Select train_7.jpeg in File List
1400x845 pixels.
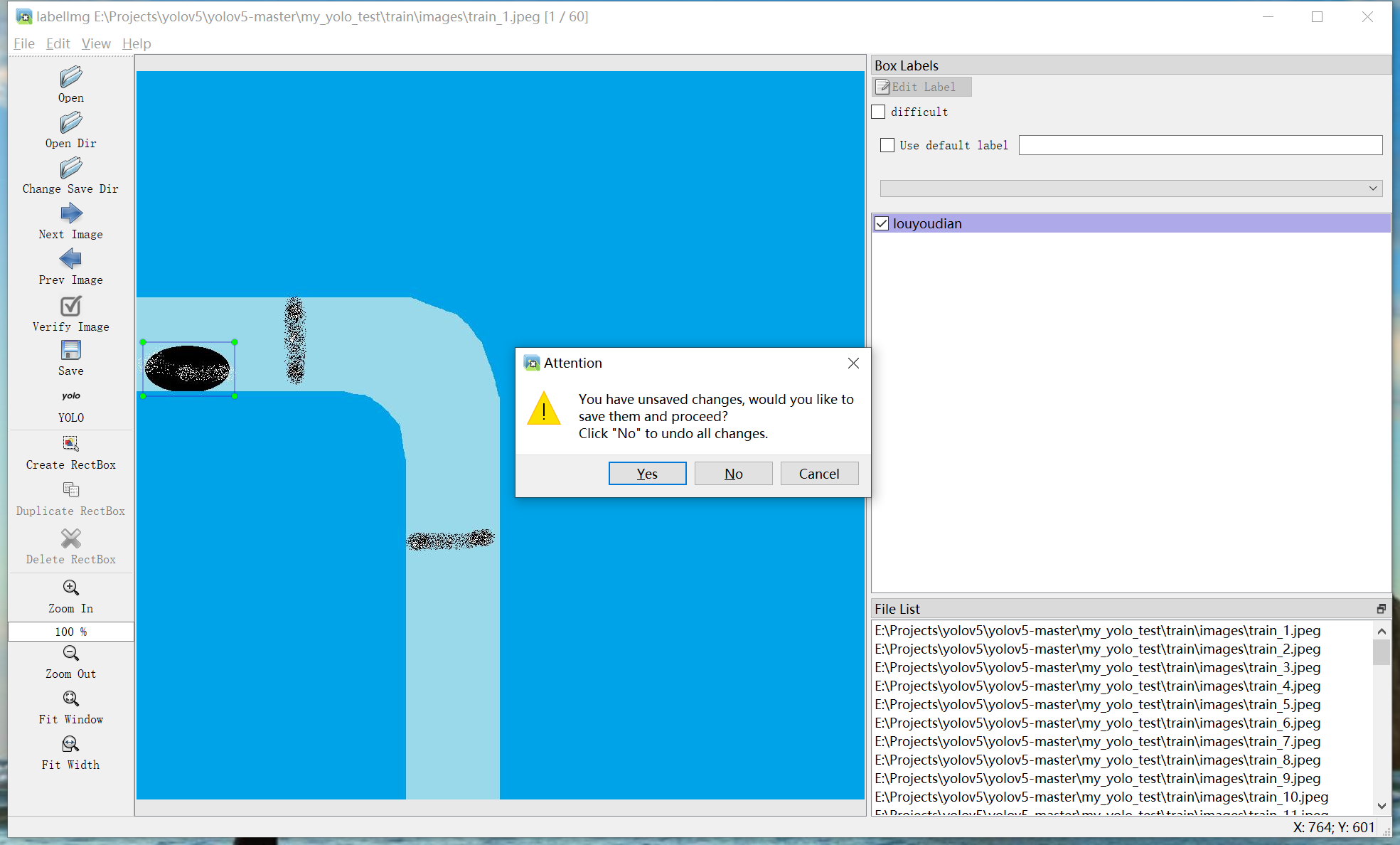[x=1097, y=741]
